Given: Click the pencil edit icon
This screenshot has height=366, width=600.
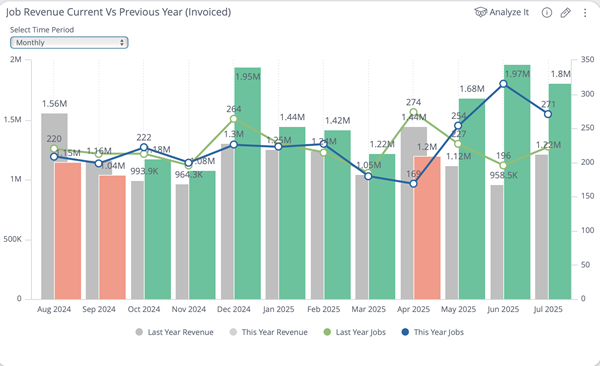Looking at the screenshot, I should [566, 13].
